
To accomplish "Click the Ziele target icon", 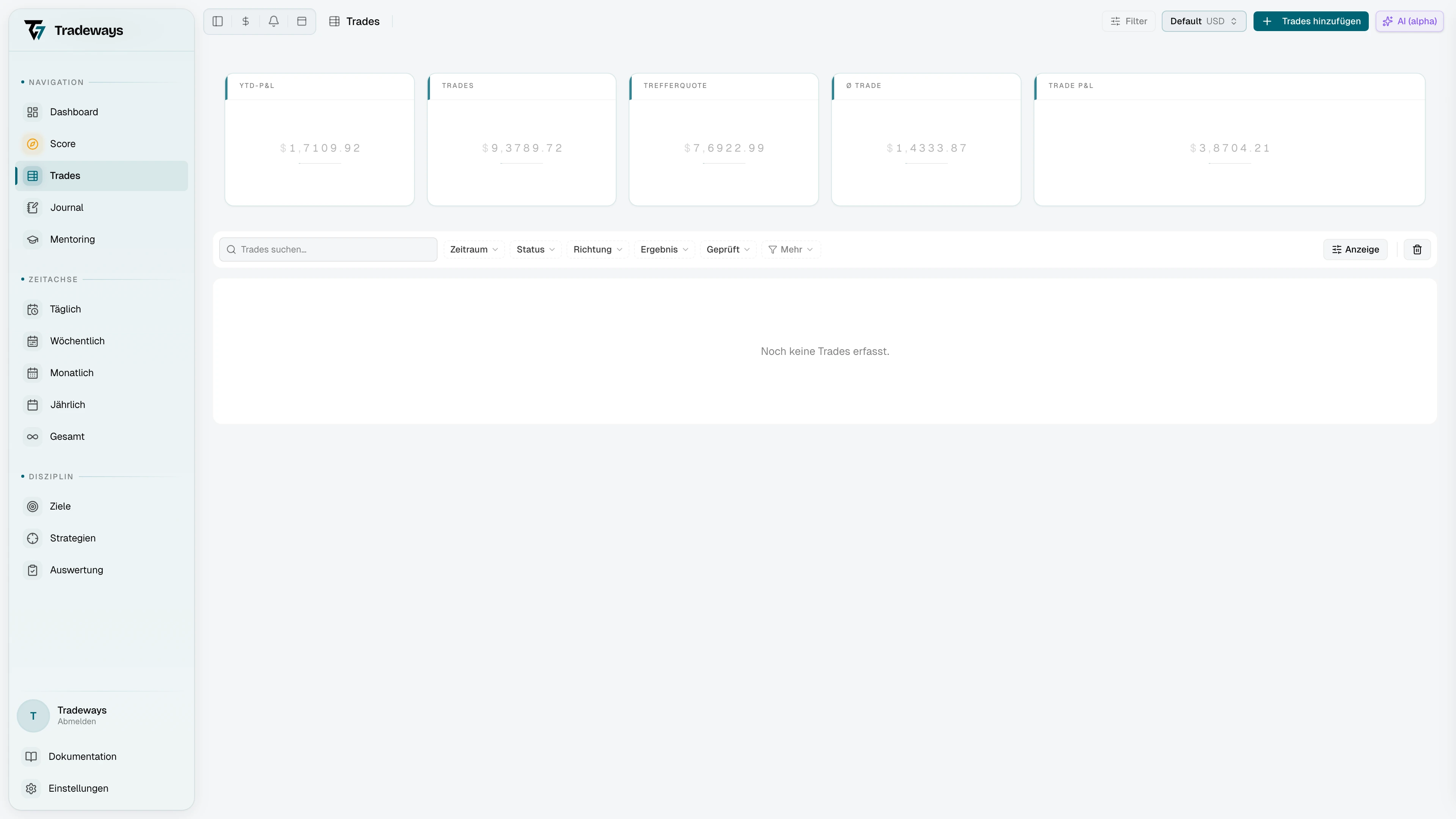I will pyautogui.click(x=33, y=507).
